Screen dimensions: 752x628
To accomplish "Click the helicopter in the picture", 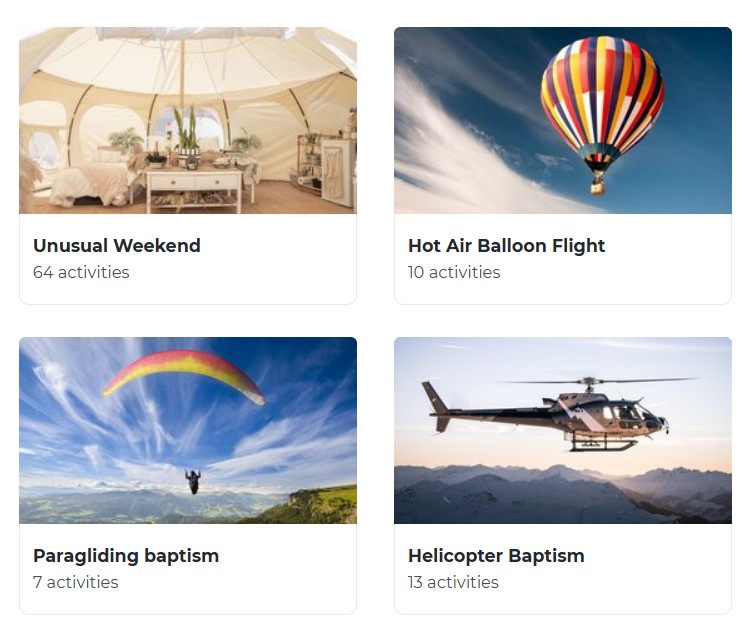I will click(559, 414).
